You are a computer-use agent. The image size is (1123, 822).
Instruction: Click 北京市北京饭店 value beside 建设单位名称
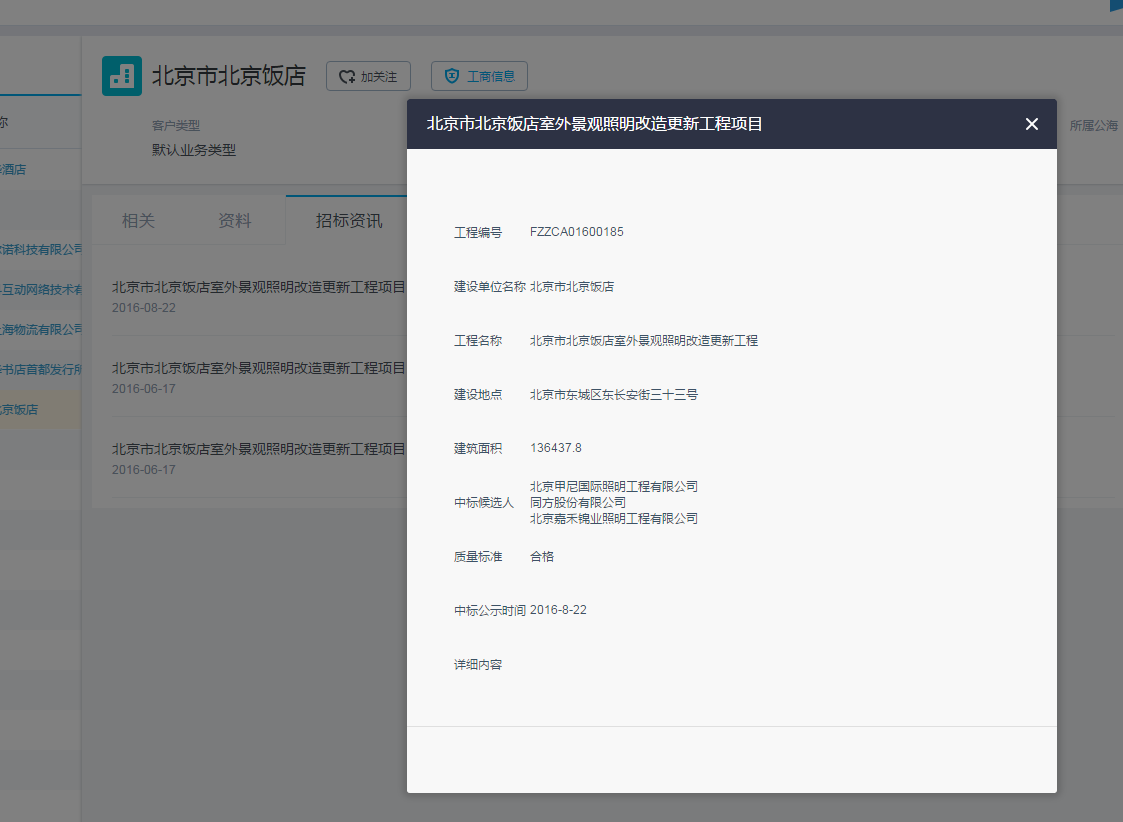(572, 286)
